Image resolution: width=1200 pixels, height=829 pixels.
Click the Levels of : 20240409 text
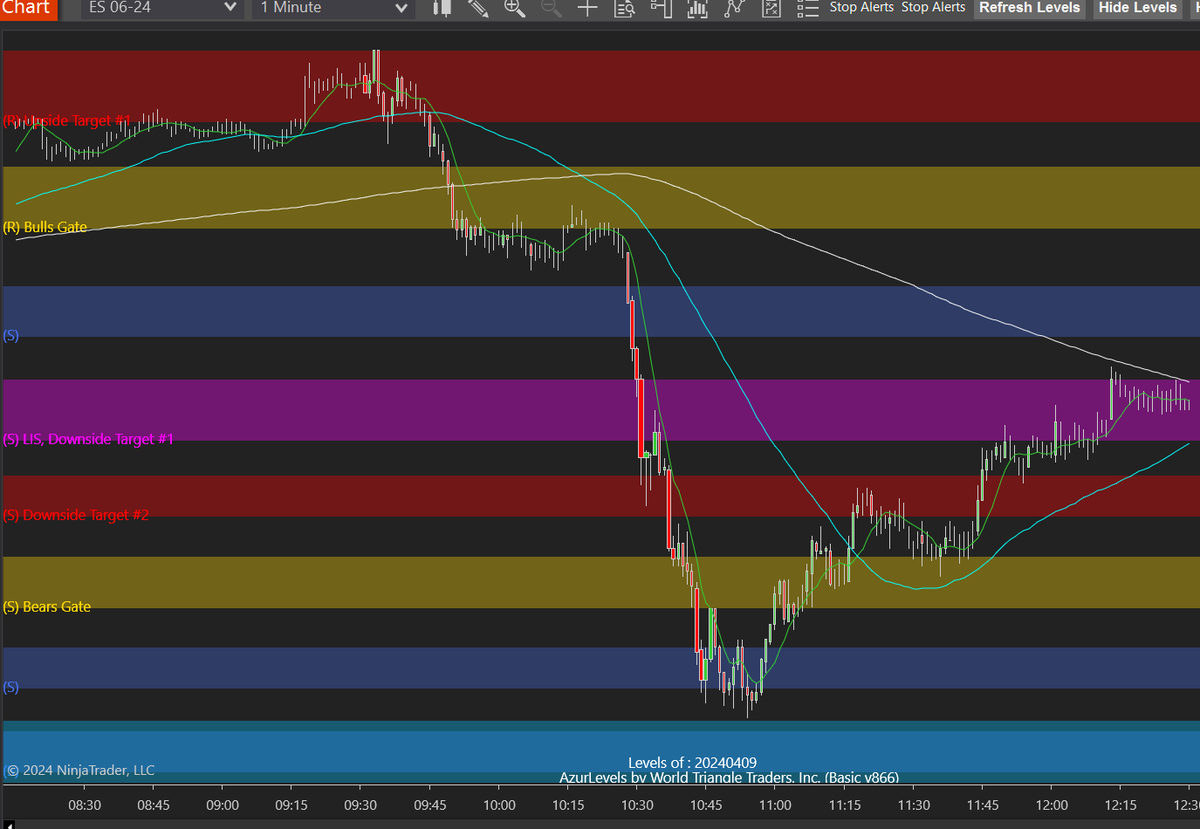point(692,763)
